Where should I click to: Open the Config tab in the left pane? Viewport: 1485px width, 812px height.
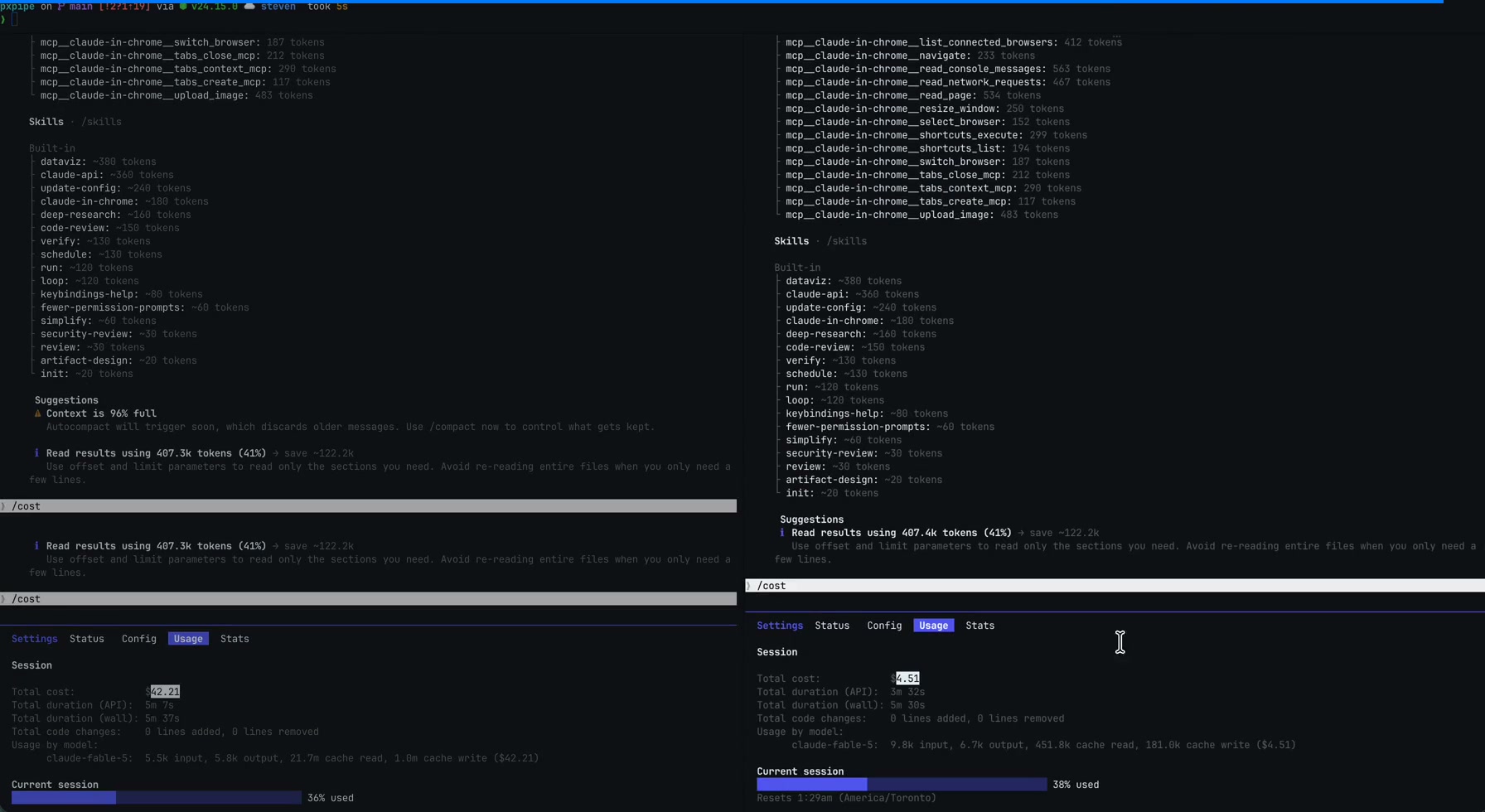pyautogui.click(x=139, y=639)
